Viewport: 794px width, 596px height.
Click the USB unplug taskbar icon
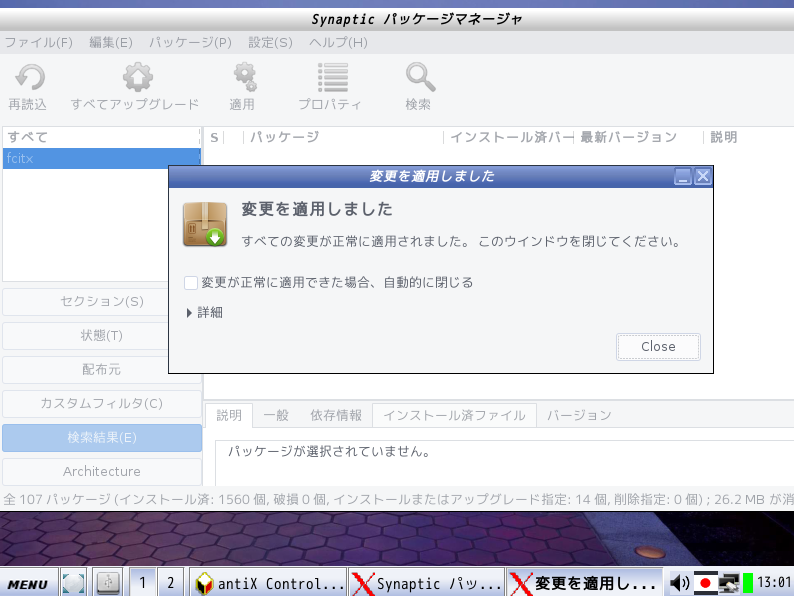pos(107,583)
